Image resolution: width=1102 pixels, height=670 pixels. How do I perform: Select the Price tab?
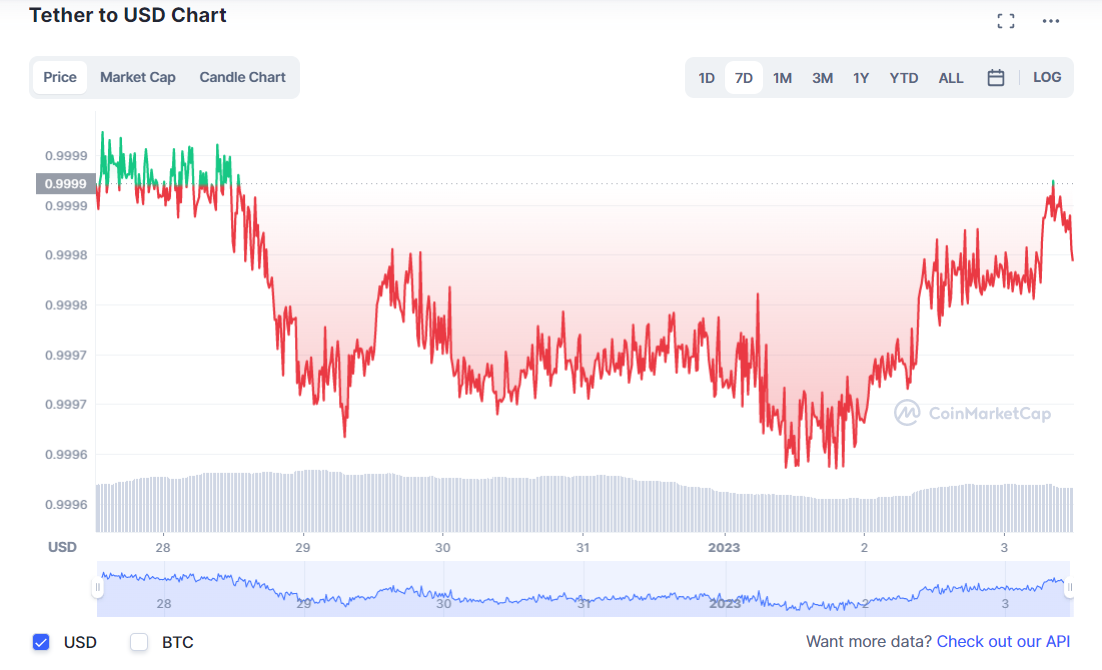tap(59, 76)
